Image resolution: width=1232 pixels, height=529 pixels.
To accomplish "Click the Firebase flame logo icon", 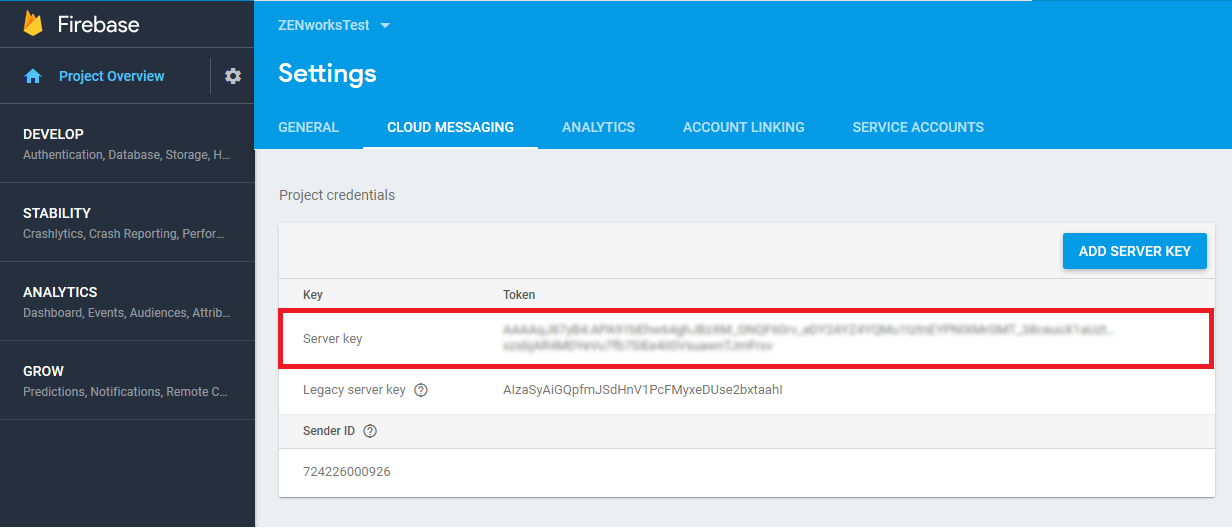I will (x=33, y=24).
